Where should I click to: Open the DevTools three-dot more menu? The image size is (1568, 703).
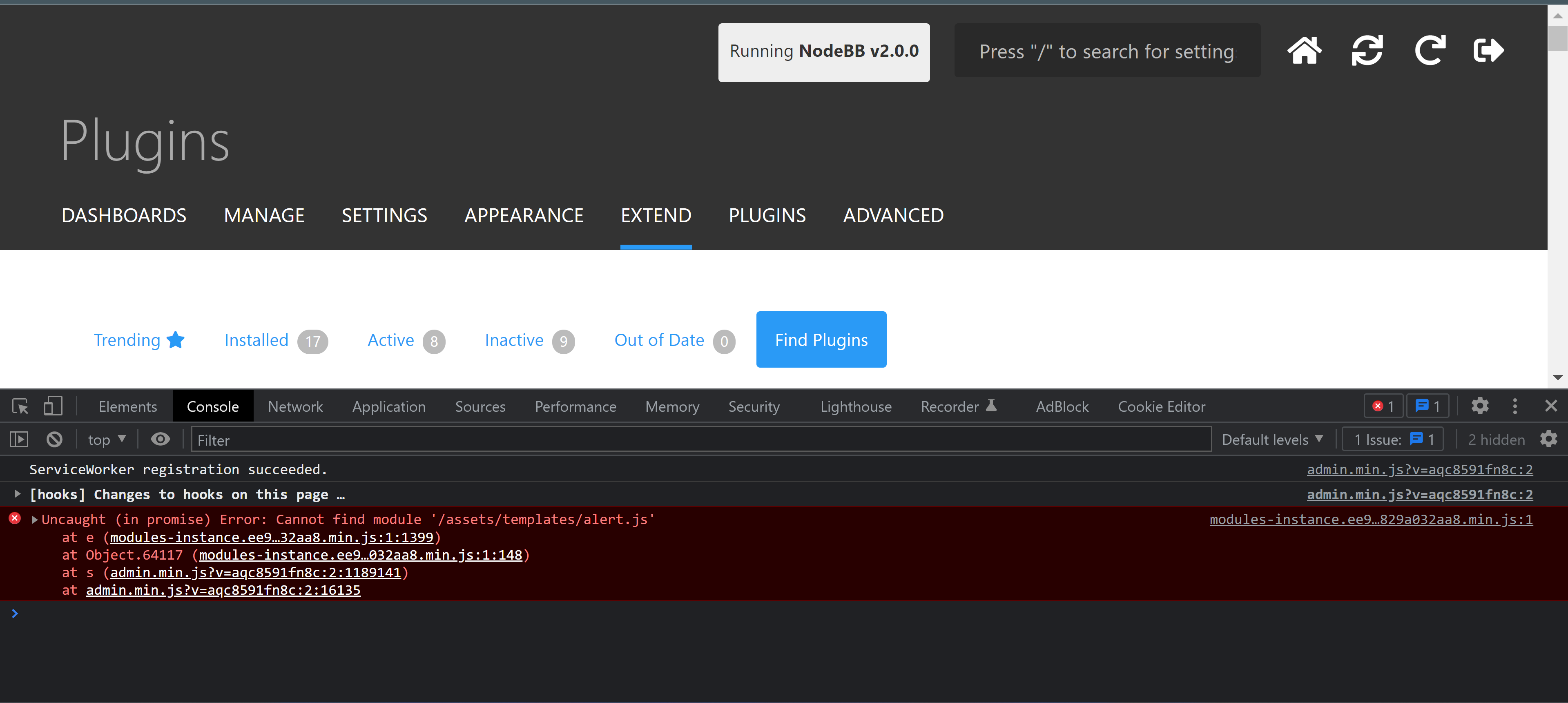click(1514, 406)
